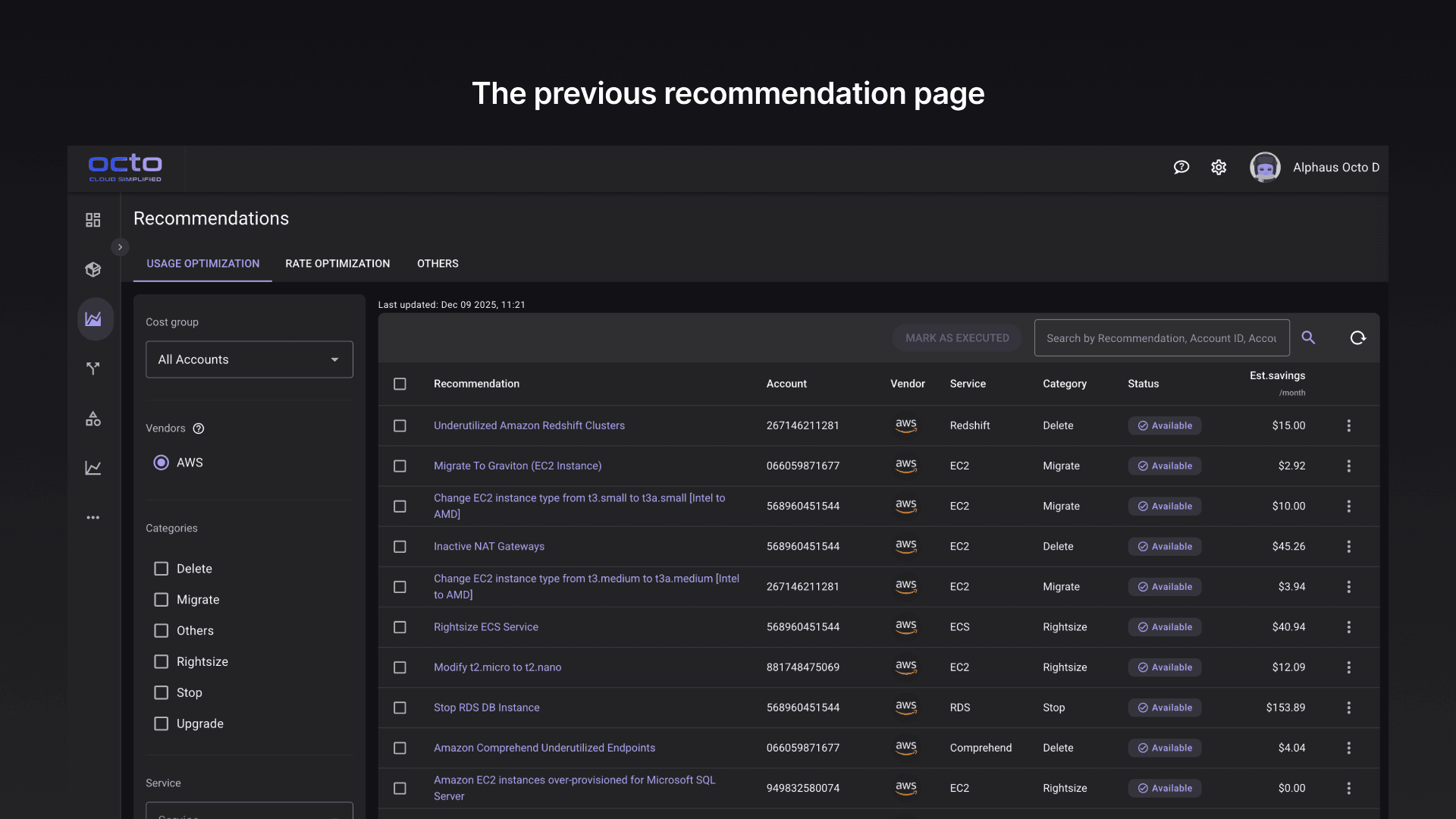Tick checkbox for Inactive NAT Gateways row
This screenshot has height=819, width=1456.
pyautogui.click(x=400, y=546)
